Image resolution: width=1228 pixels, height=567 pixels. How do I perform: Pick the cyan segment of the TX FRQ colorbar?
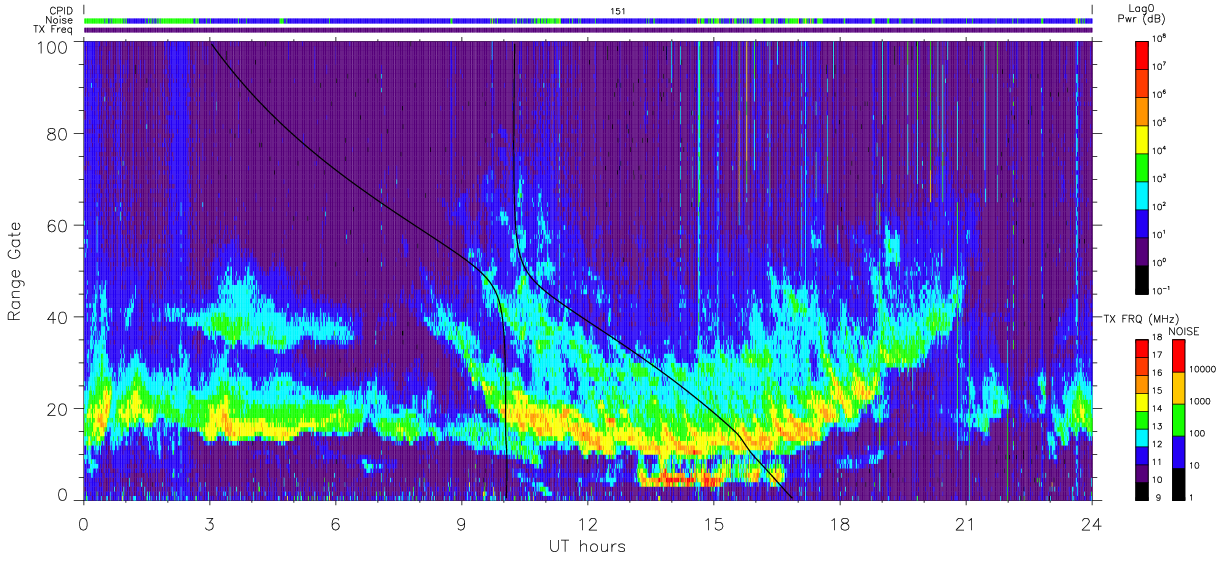pos(1144,438)
